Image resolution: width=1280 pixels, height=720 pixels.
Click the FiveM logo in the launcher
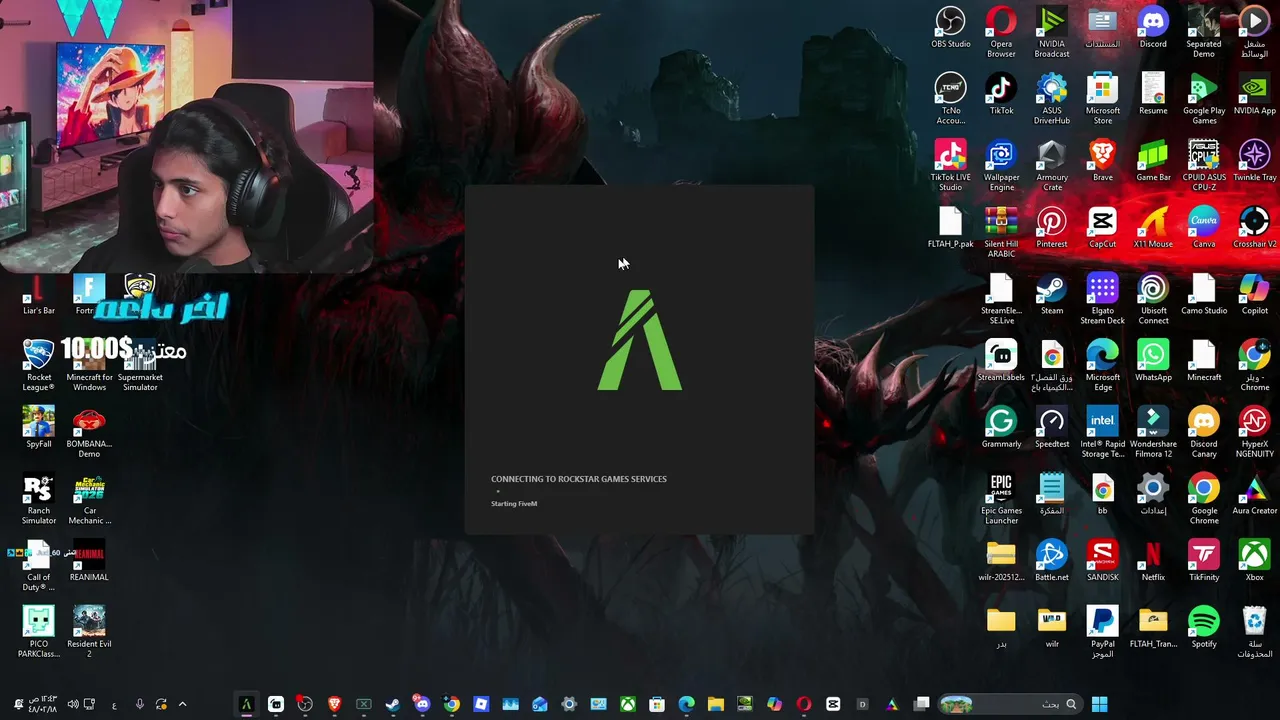point(640,340)
